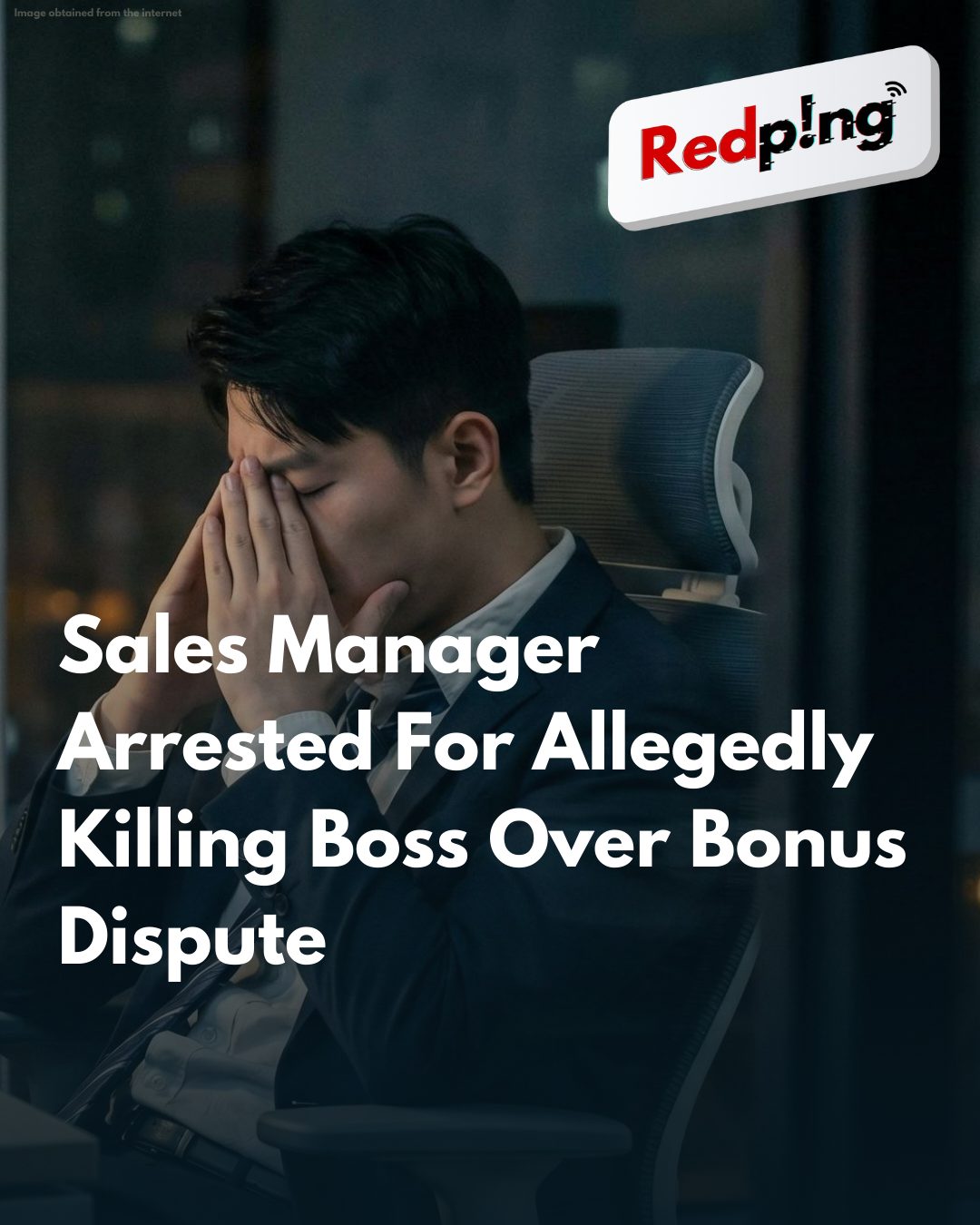
Task: Click the Redping logo badge
Action: tap(773, 136)
